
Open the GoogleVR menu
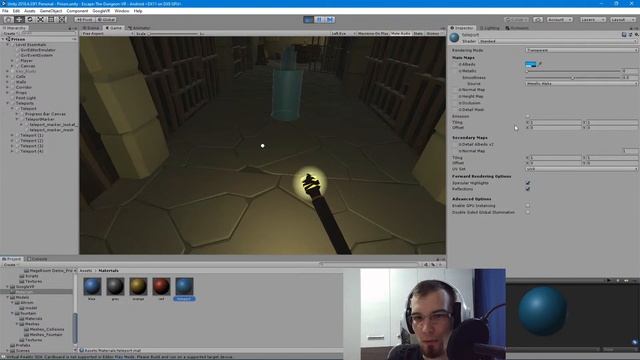click(101, 11)
